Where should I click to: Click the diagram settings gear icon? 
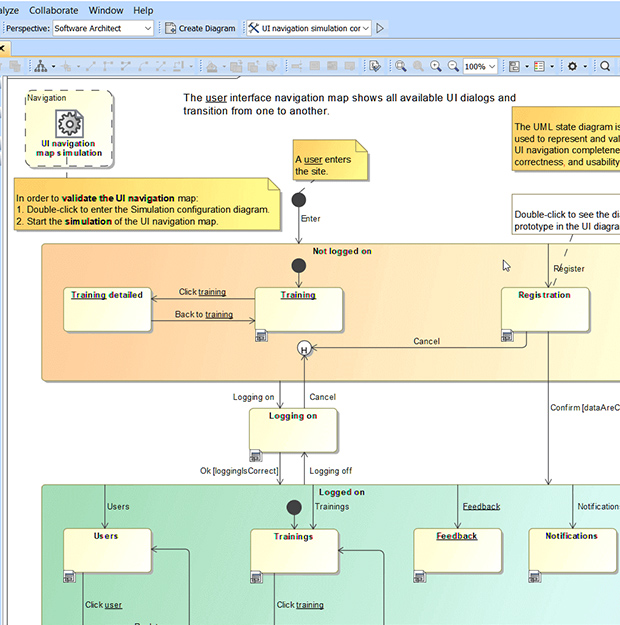pyautogui.click(x=572, y=66)
